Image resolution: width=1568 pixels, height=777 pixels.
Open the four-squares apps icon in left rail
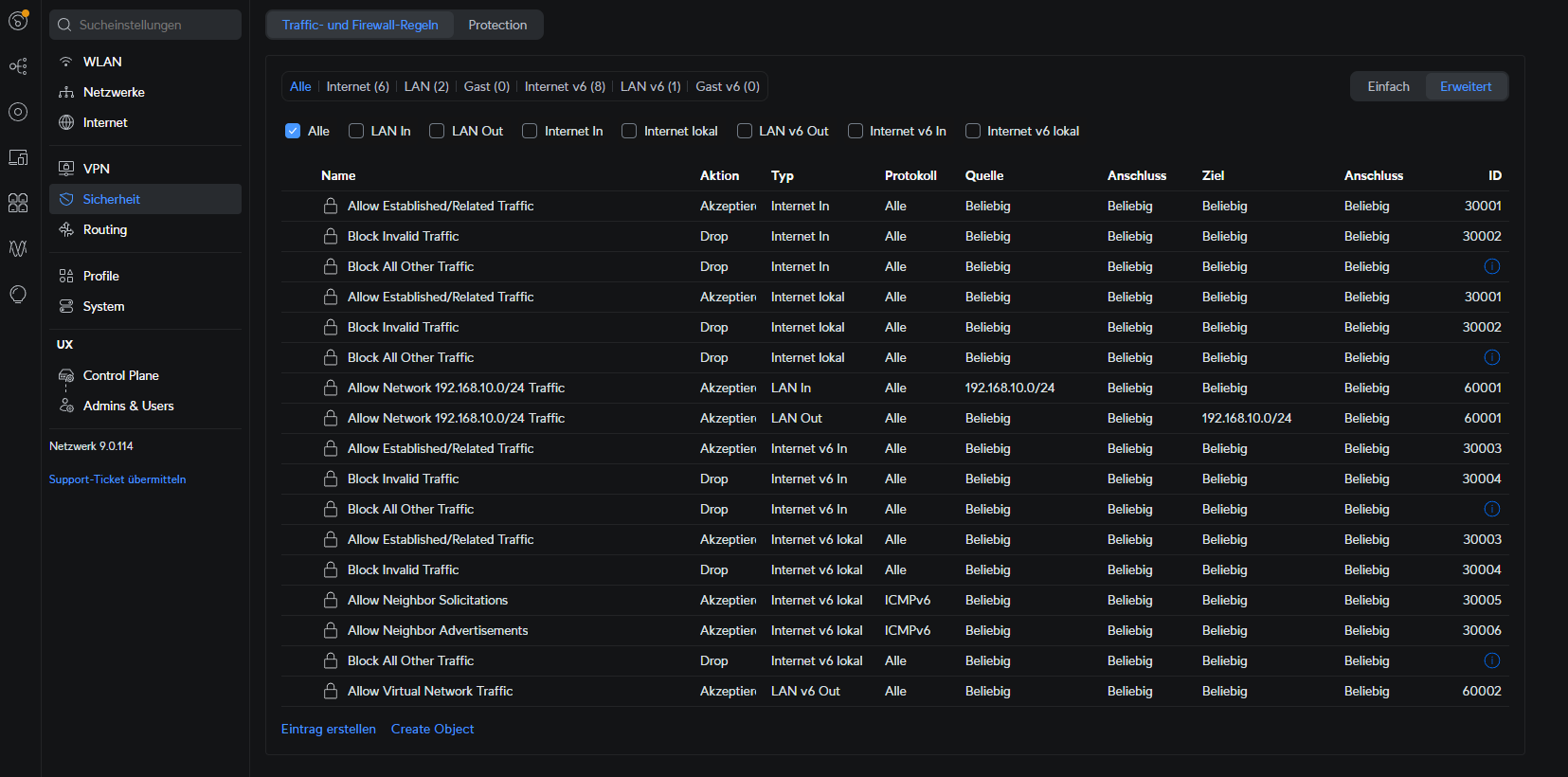click(x=18, y=203)
